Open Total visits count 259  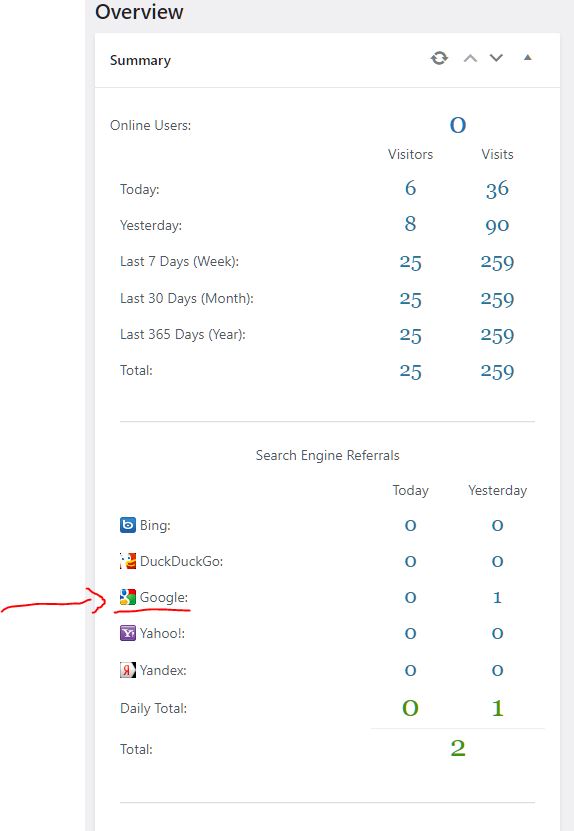point(497,372)
